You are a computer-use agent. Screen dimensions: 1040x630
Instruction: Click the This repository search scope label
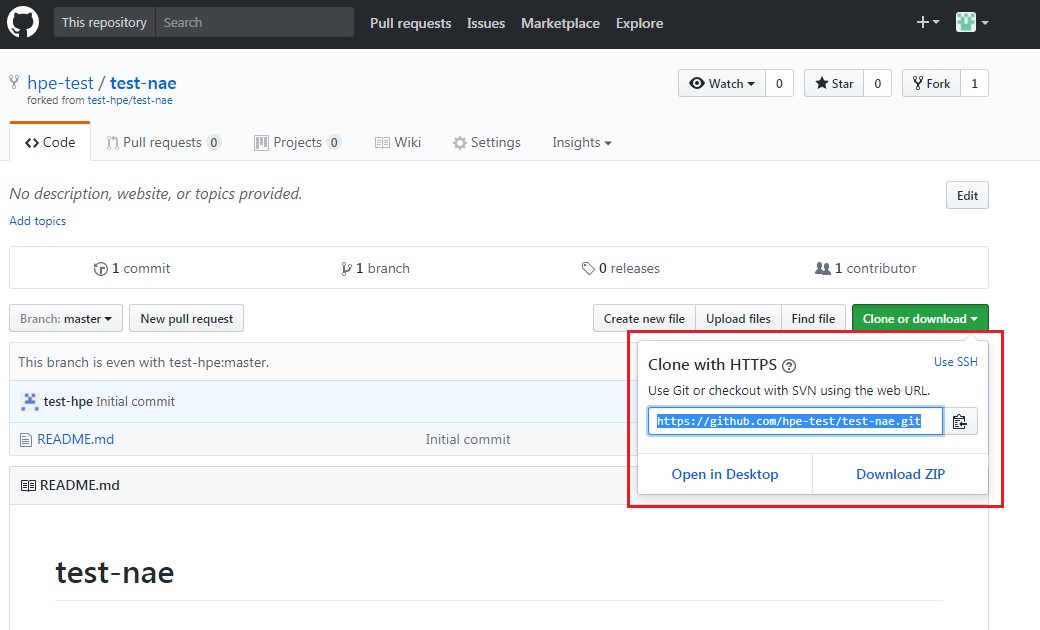pos(104,23)
